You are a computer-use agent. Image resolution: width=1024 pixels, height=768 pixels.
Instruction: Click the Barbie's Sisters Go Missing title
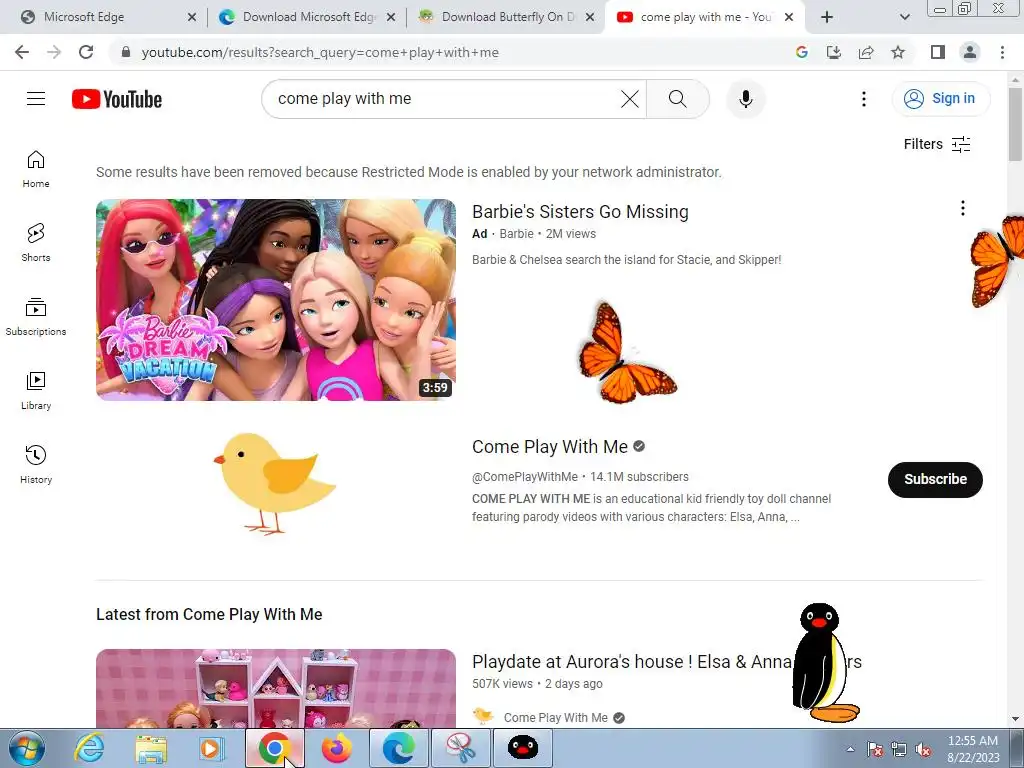(x=580, y=212)
